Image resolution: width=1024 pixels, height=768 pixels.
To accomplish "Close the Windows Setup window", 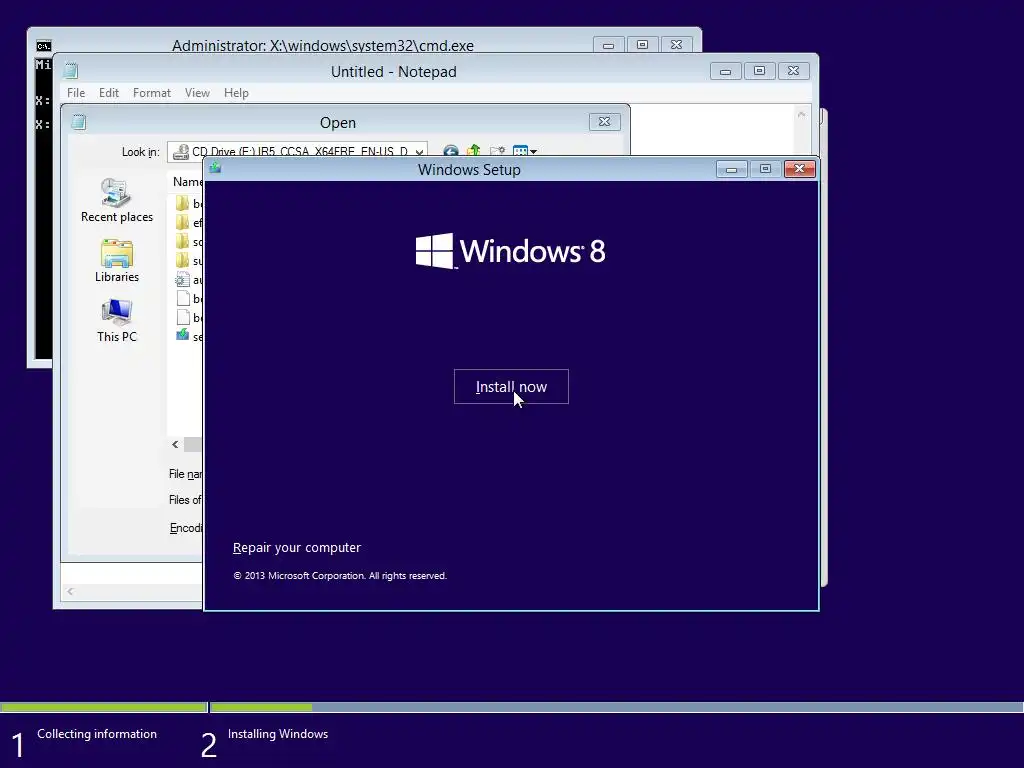I will point(799,169).
